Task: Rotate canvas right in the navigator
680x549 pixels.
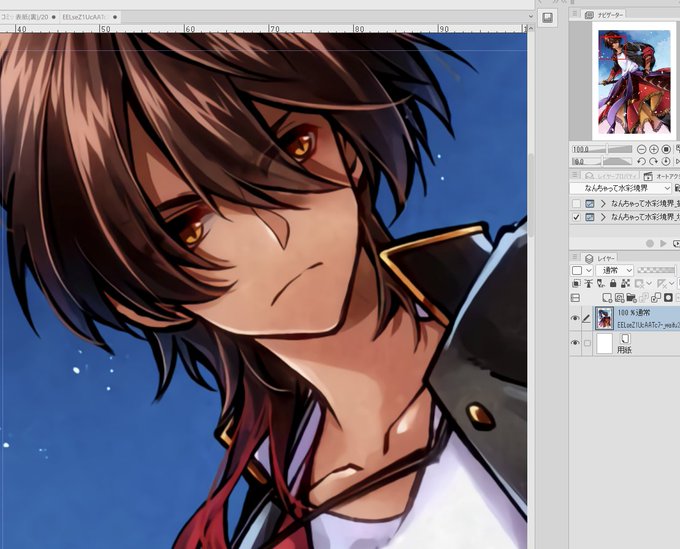Action: [653, 161]
